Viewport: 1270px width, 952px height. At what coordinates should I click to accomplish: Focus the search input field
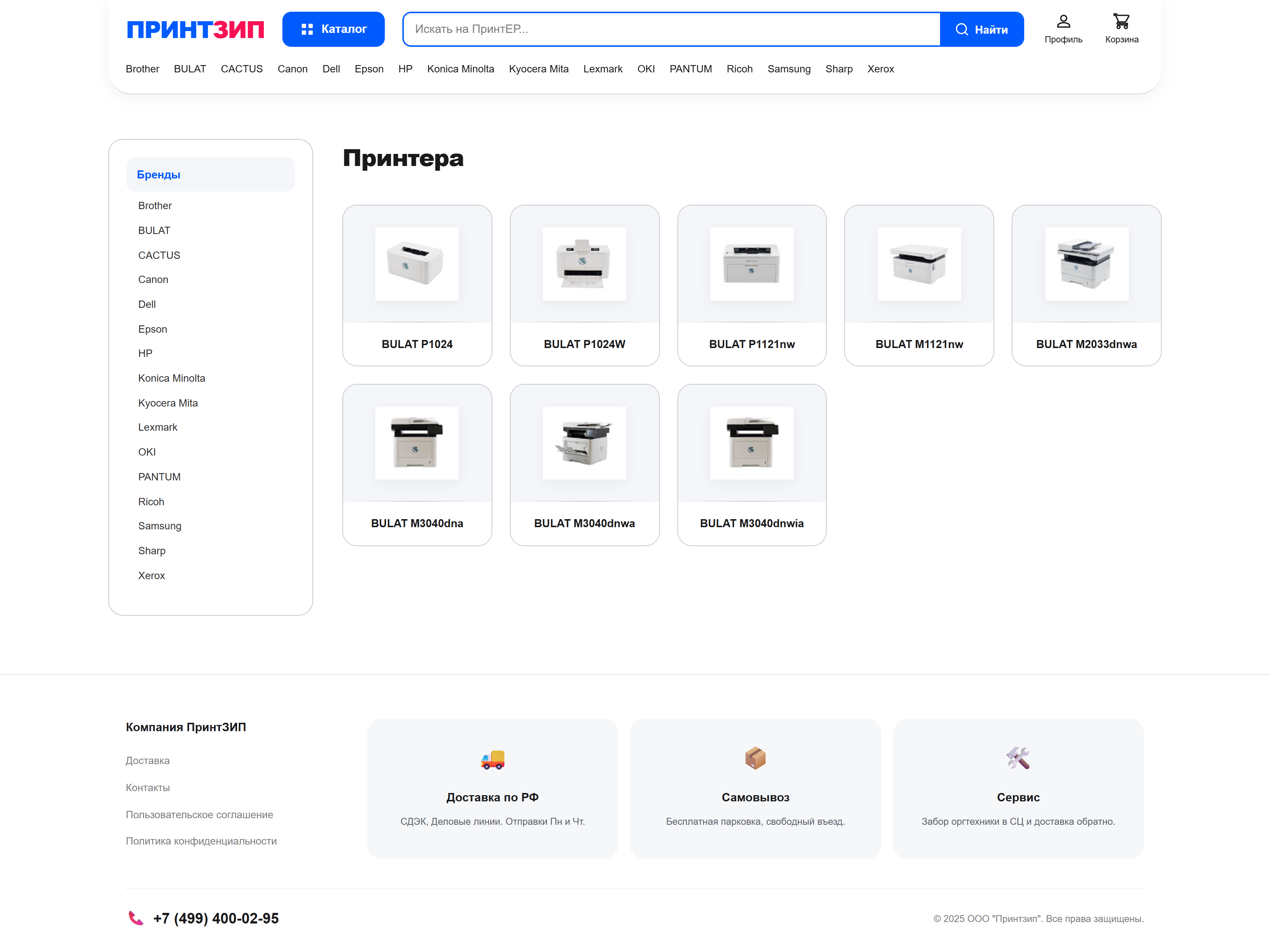(670, 29)
